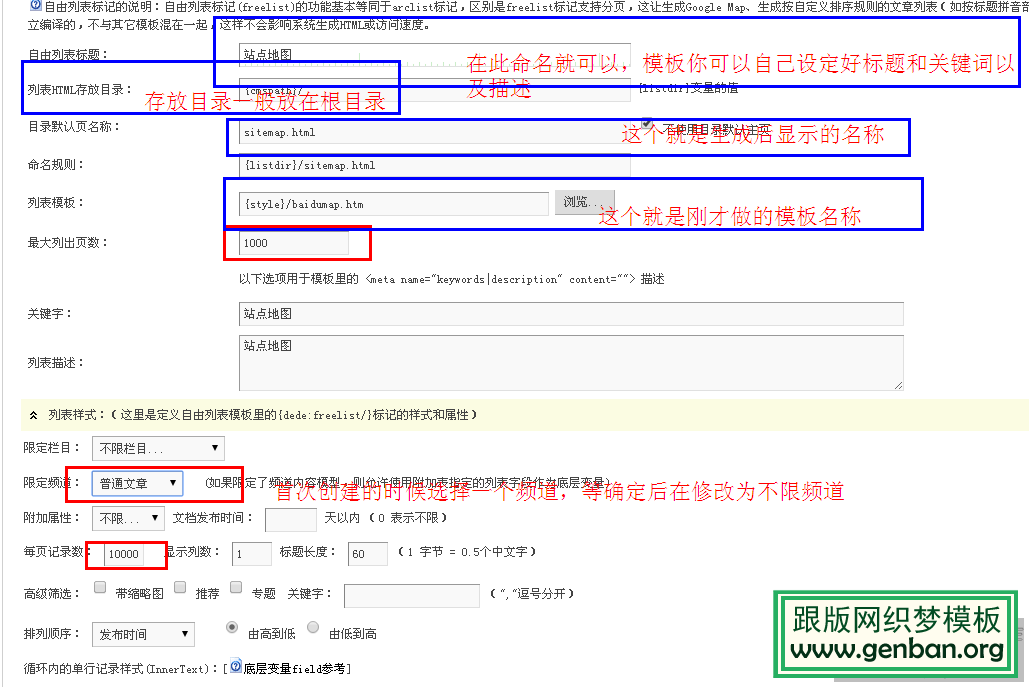Collapse the 列表样式 section arrow icon

tap(33, 415)
